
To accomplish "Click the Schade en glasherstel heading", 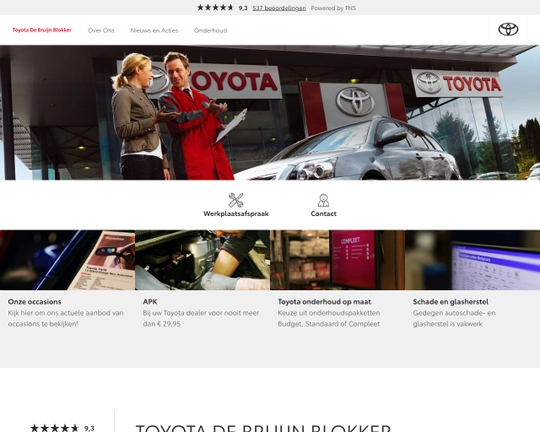I will [450, 302].
